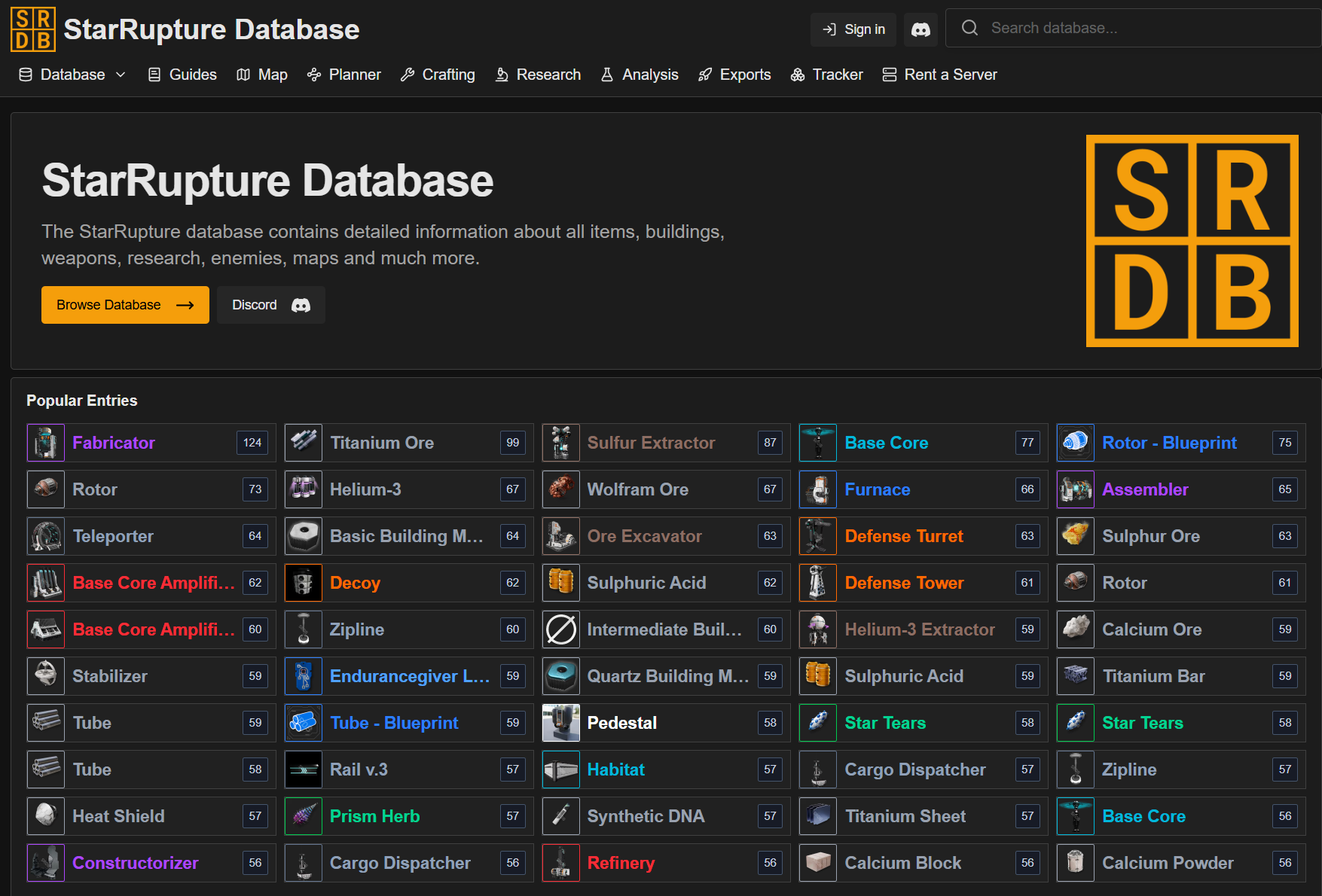
Task: Click the Quartz Building Material icon
Action: [x=561, y=676]
